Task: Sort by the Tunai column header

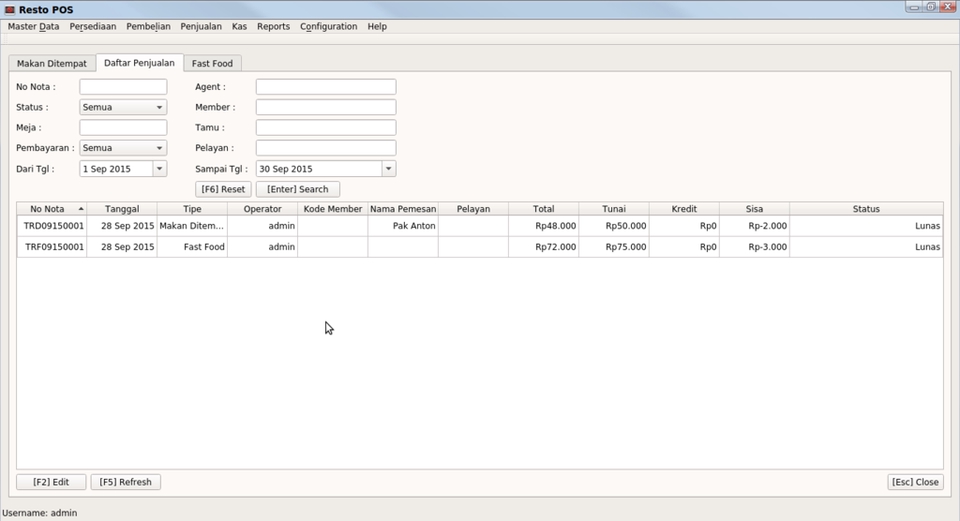Action: click(x=613, y=209)
